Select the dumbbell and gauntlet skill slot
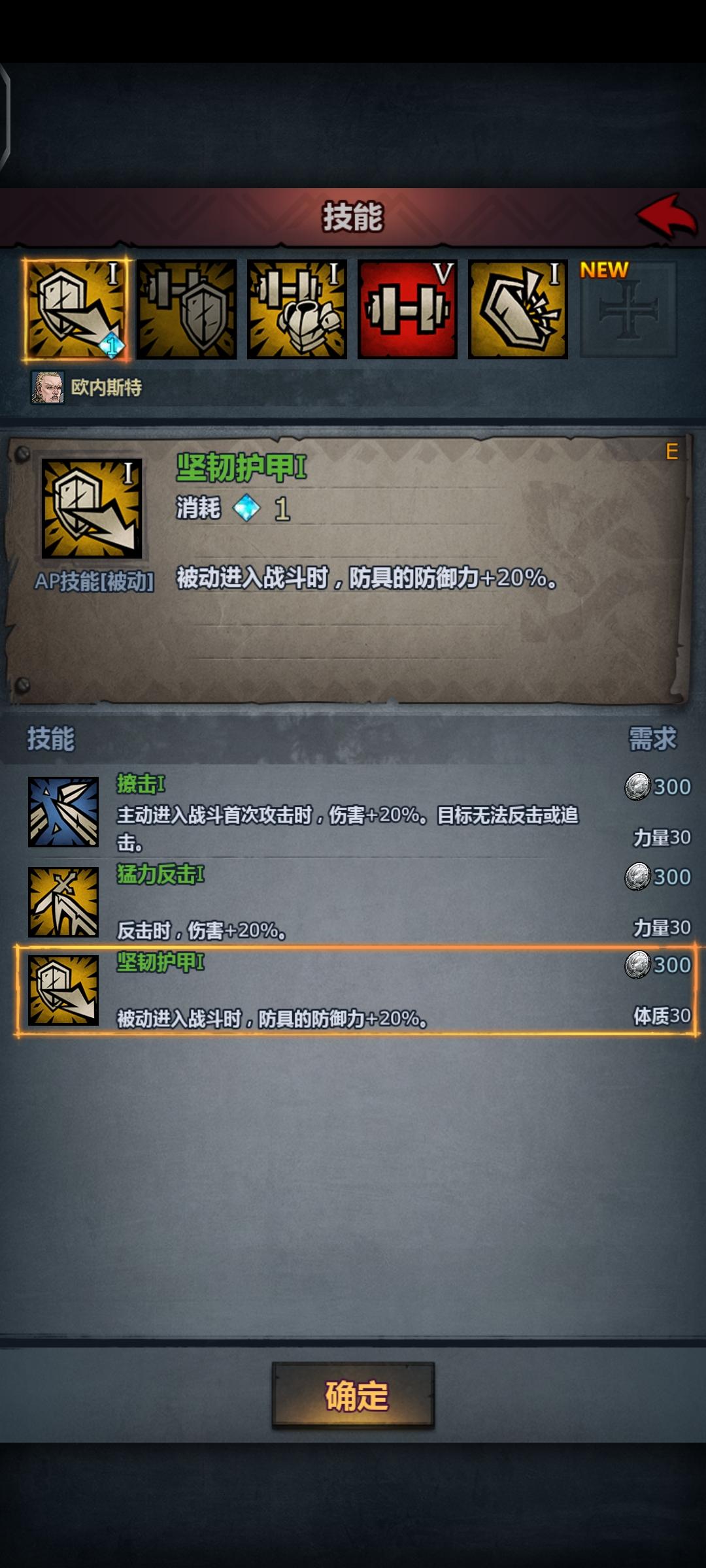Viewport: 706px width, 1568px height. pos(297,310)
